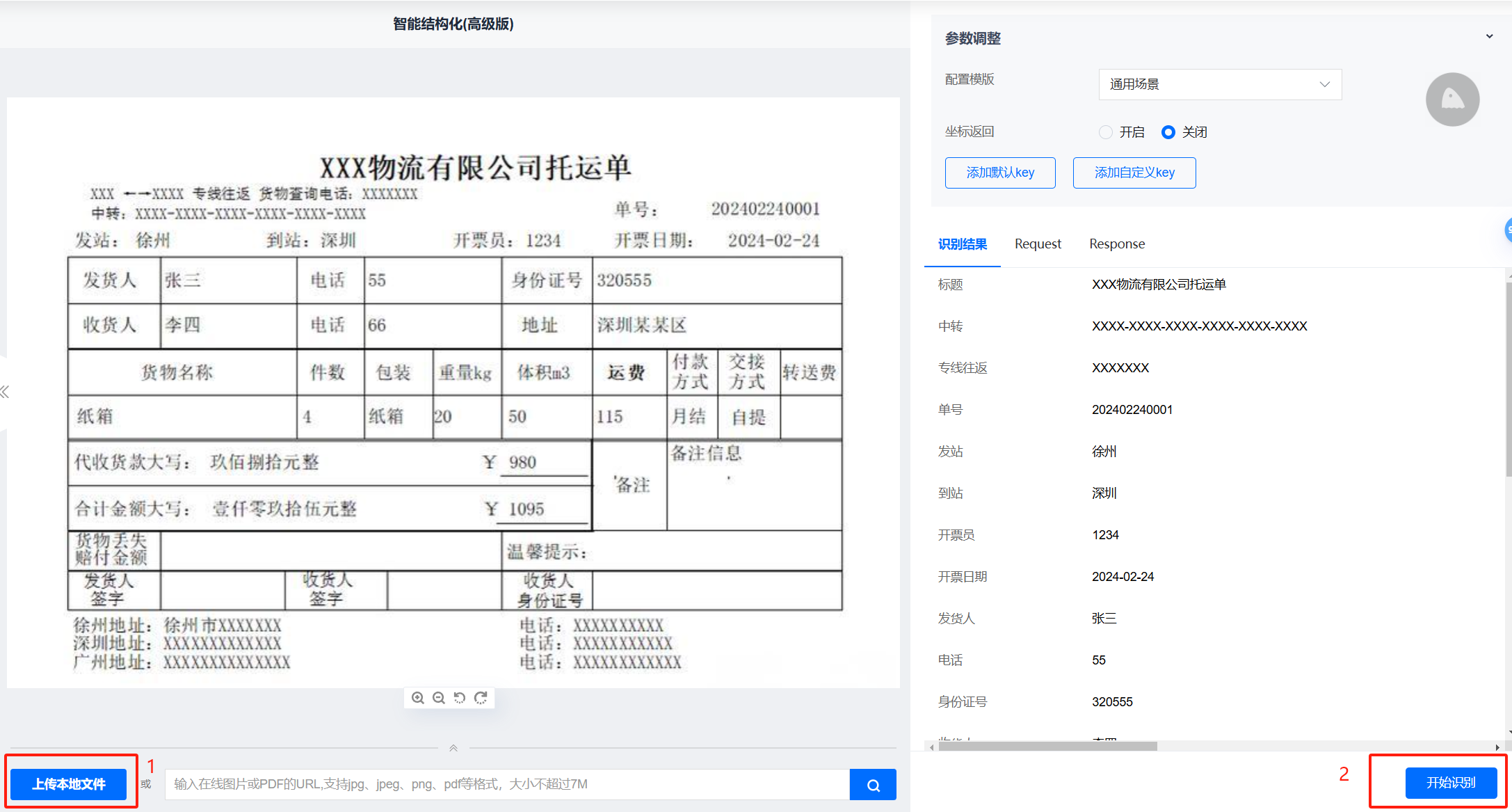Focus the online image URL input field
The height and width of the screenshot is (812, 1512).
(506, 784)
